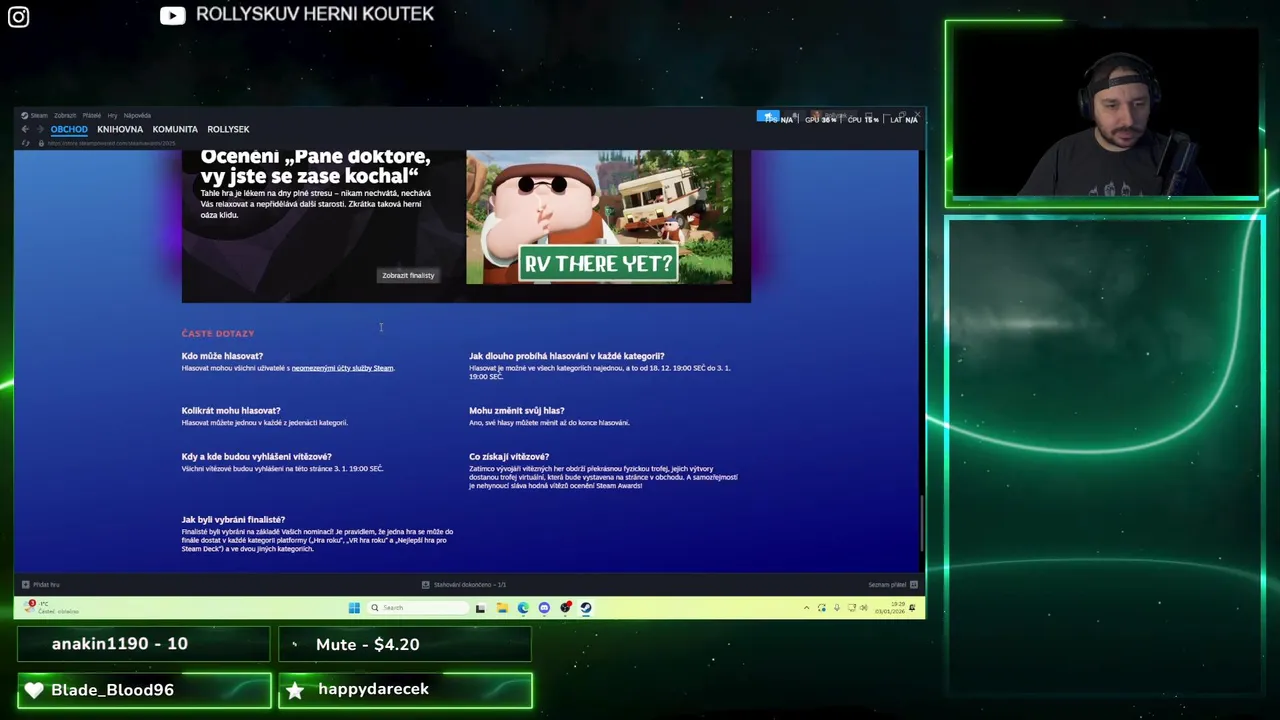Image resolution: width=1280 pixels, height=720 pixels.
Task: Go forward with Steam's forward arrow
Action: [x=40, y=129]
